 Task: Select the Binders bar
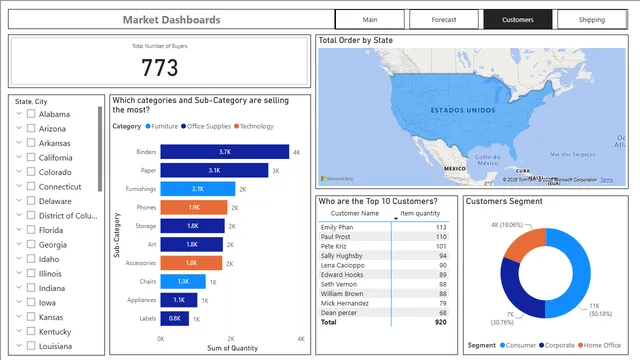click(224, 152)
